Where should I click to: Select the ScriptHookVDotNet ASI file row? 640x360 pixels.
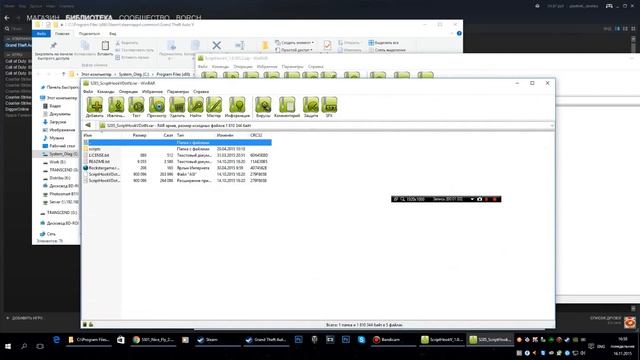pyautogui.click(x=177, y=174)
